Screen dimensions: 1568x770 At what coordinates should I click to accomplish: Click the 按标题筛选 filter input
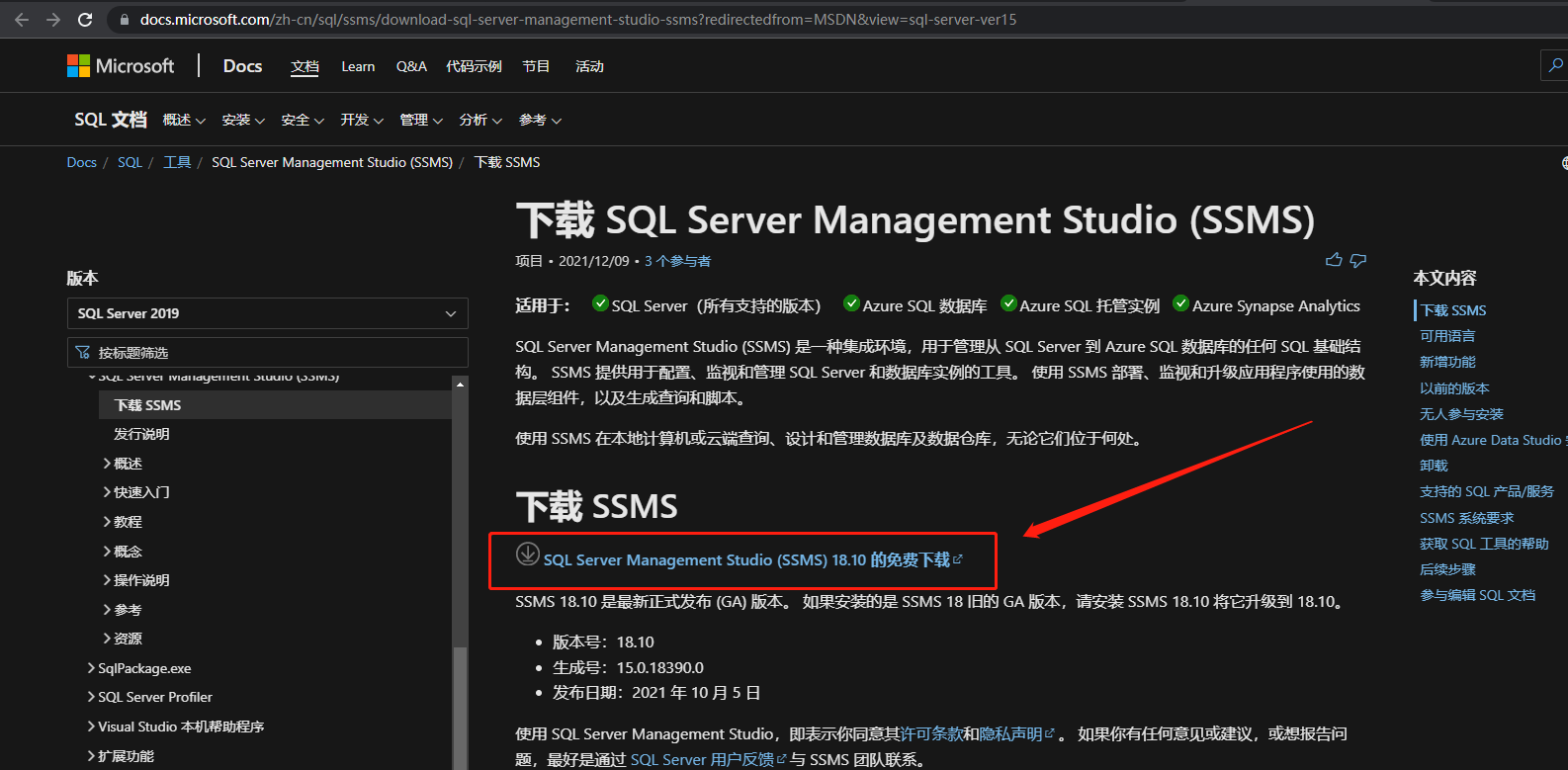(x=267, y=353)
